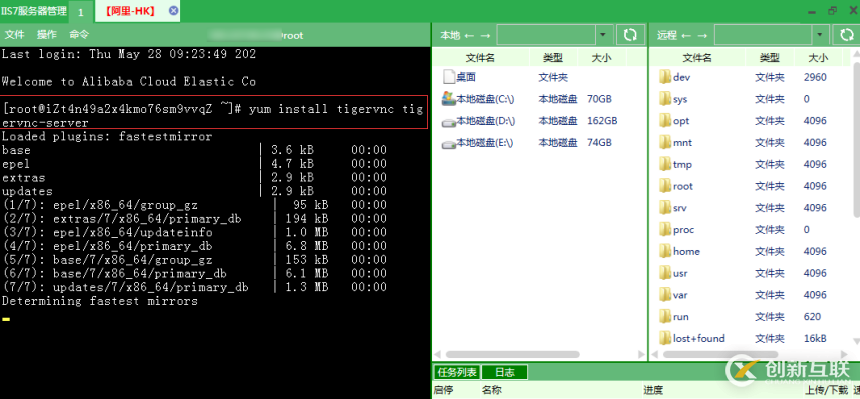The height and width of the screenshot is (399, 860).
Task: Select the opt folder icon
Action: point(665,121)
